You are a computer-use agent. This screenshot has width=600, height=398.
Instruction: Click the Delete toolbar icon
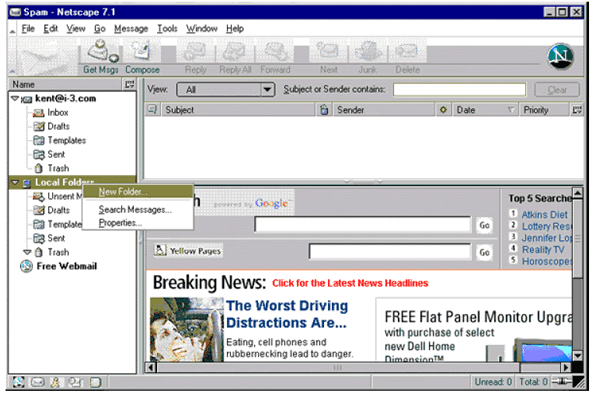tap(407, 51)
